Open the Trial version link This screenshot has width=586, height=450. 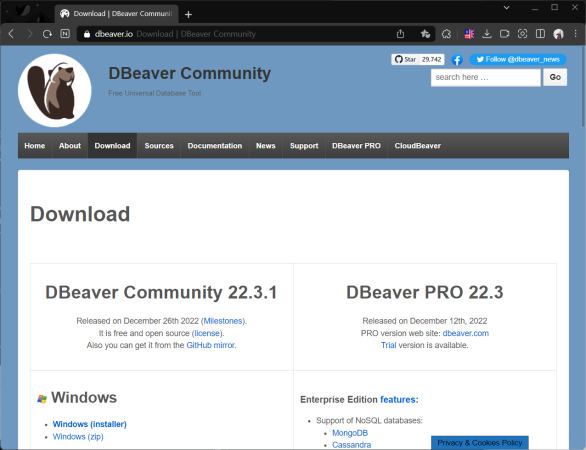point(389,345)
